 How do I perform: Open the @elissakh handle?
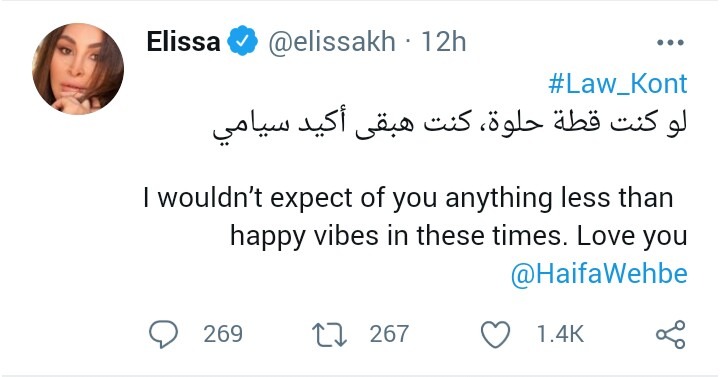(x=332, y=42)
